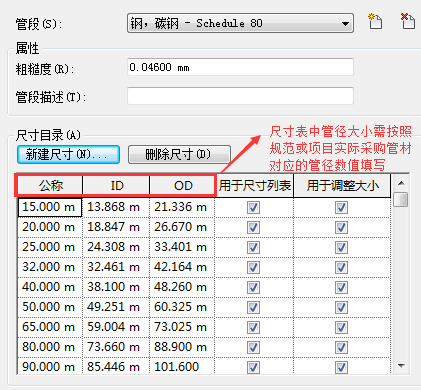Screen dimensions: 421x390
Task: Toggle 用于尺寸列表 checkbox for 50.000 row
Action: 253,307
